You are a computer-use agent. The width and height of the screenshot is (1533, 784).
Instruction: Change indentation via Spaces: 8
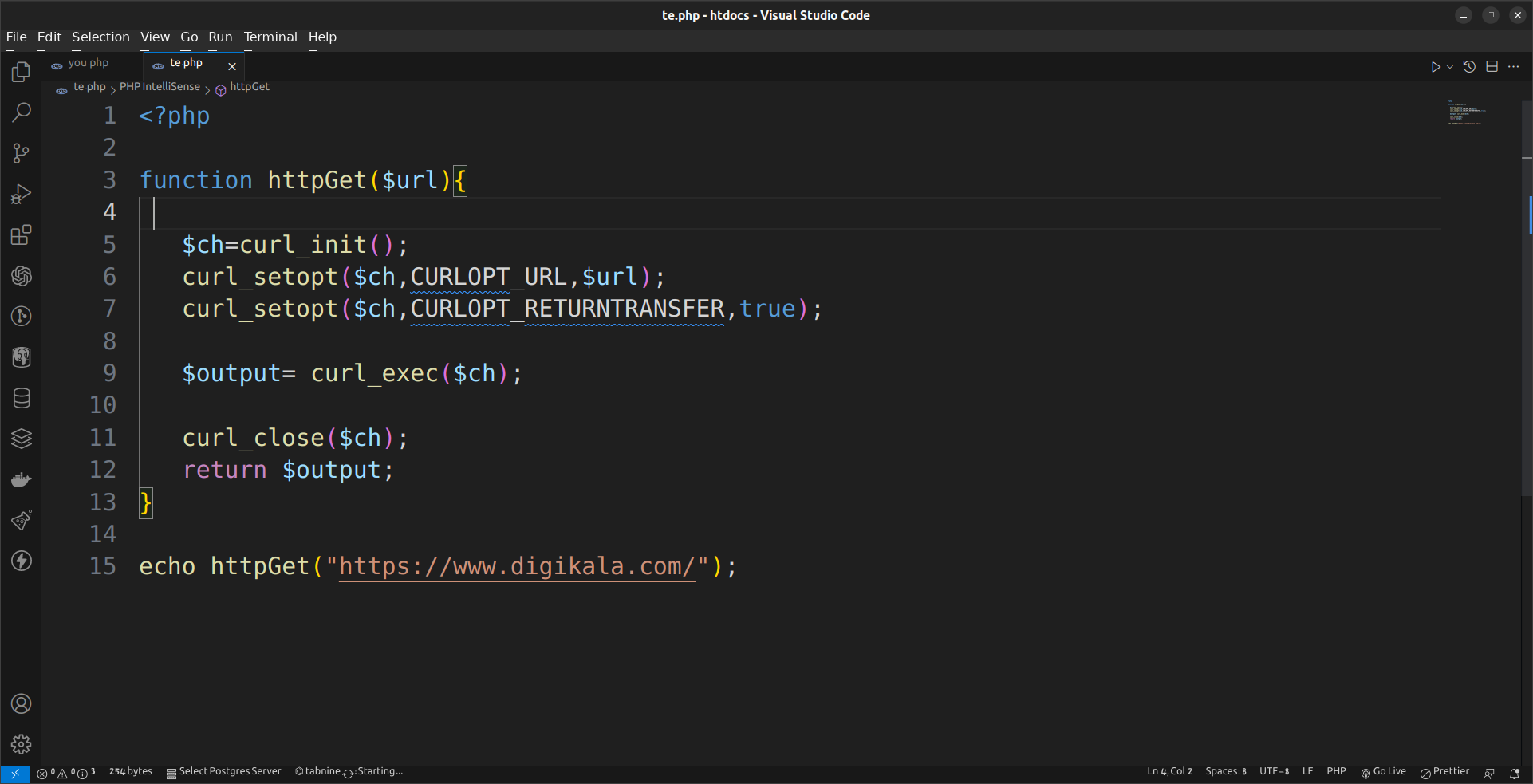tap(1226, 772)
